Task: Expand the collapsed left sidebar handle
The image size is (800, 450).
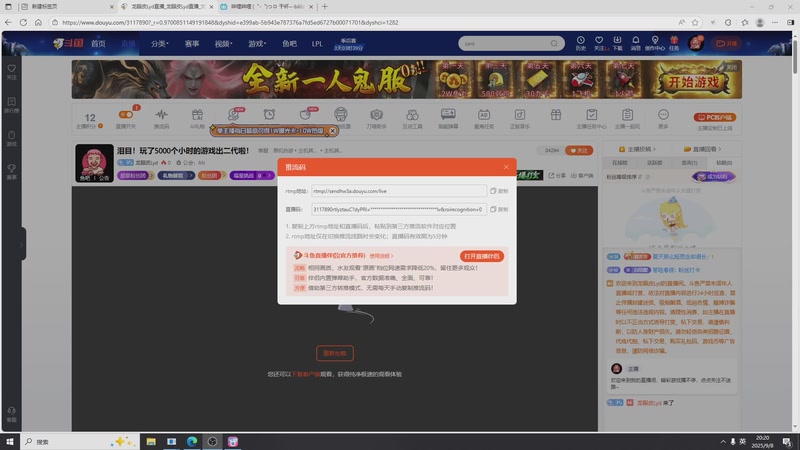Action: (22, 244)
